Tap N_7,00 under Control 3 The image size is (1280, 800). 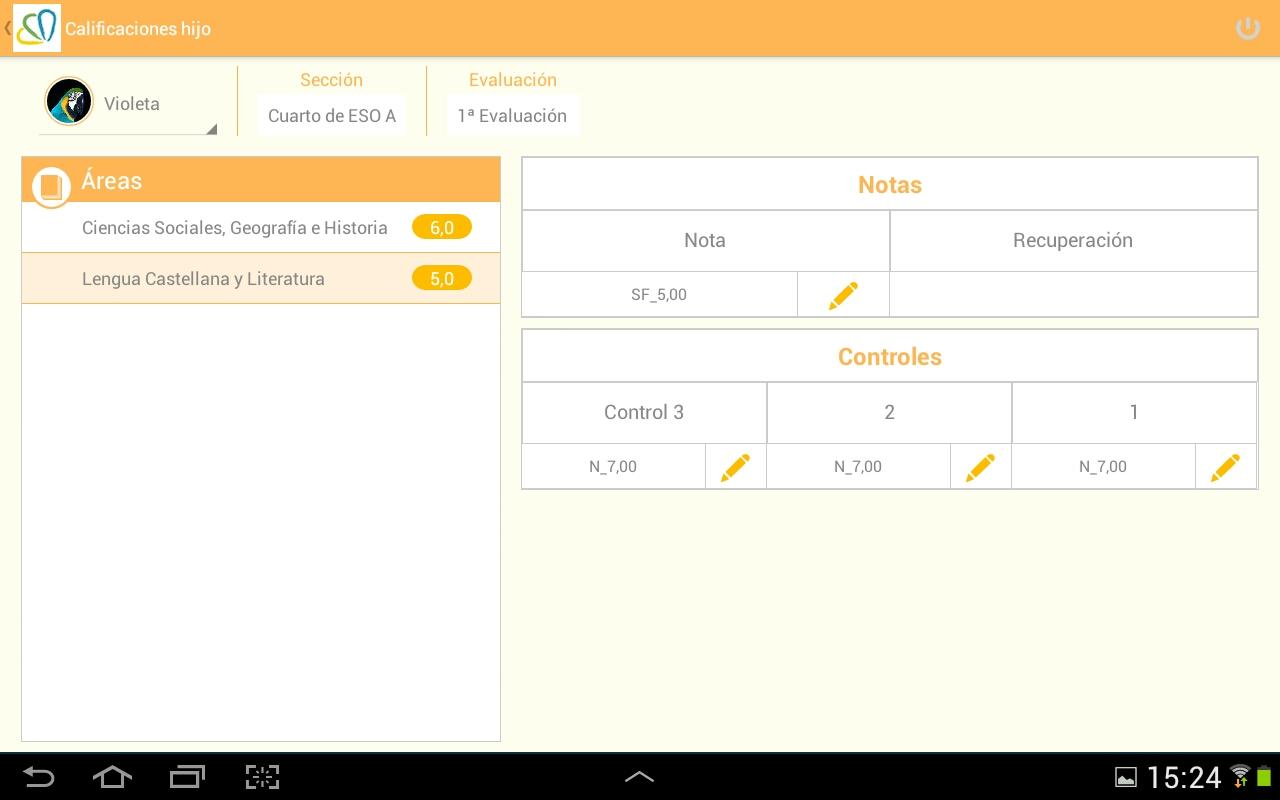click(613, 467)
